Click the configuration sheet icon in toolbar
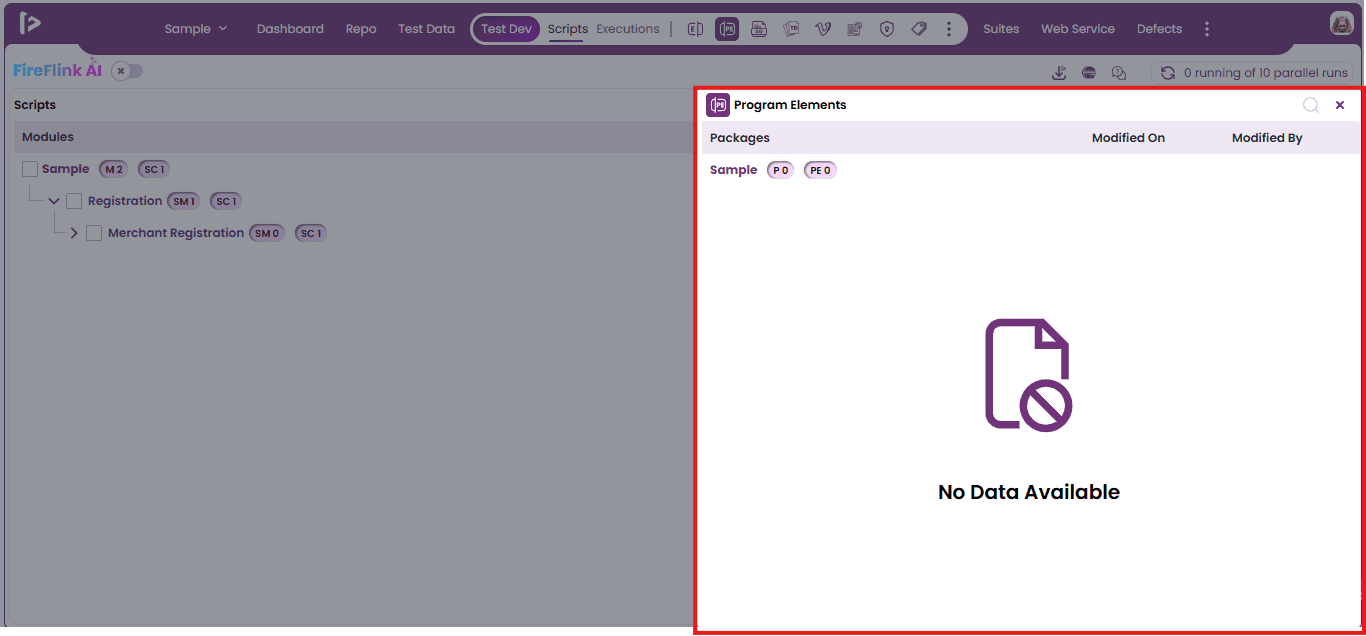The height and width of the screenshot is (636, 1366). pos(855,29)
